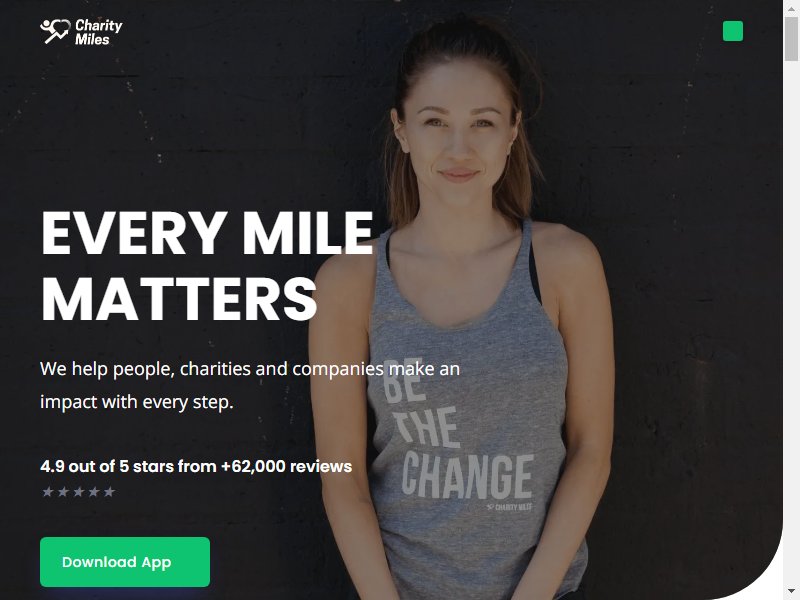Click the "impact with every step." text line
800x600 pixels.
137,402
